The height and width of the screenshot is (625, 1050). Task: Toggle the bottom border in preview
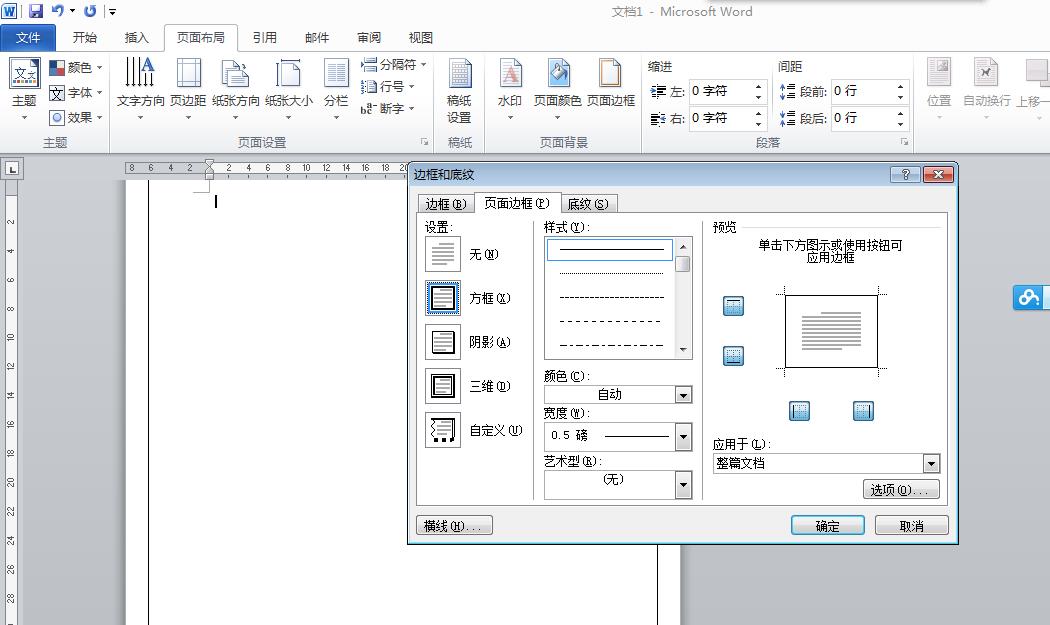click(733, 356)
